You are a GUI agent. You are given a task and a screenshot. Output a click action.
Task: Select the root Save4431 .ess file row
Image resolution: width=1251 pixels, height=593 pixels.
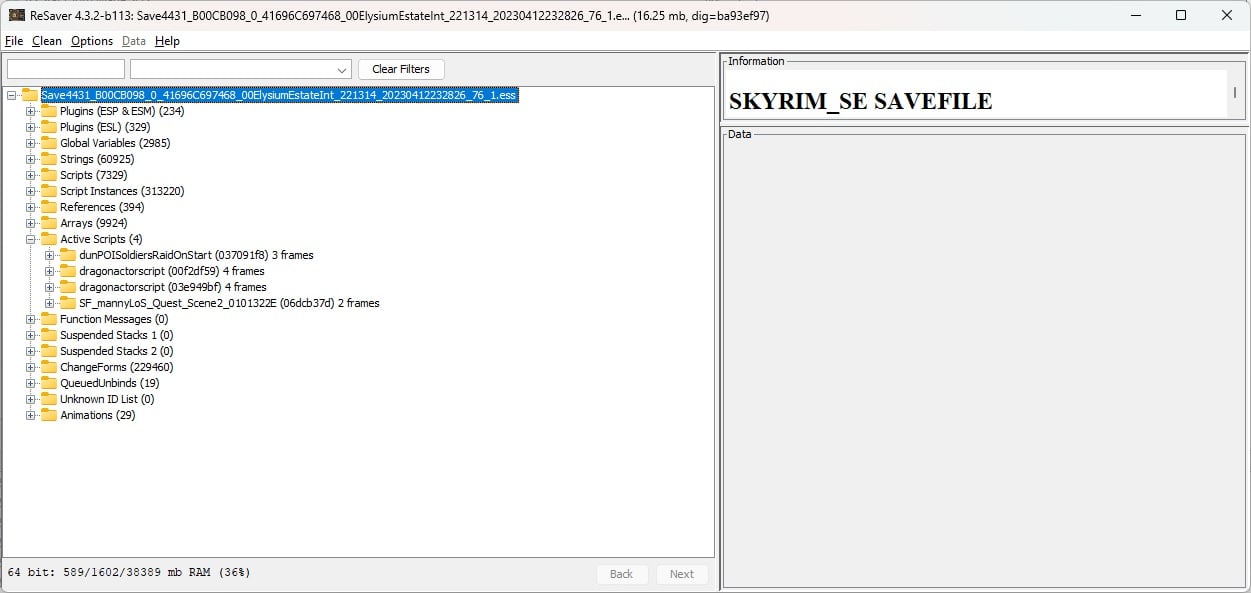pos(279,95)
